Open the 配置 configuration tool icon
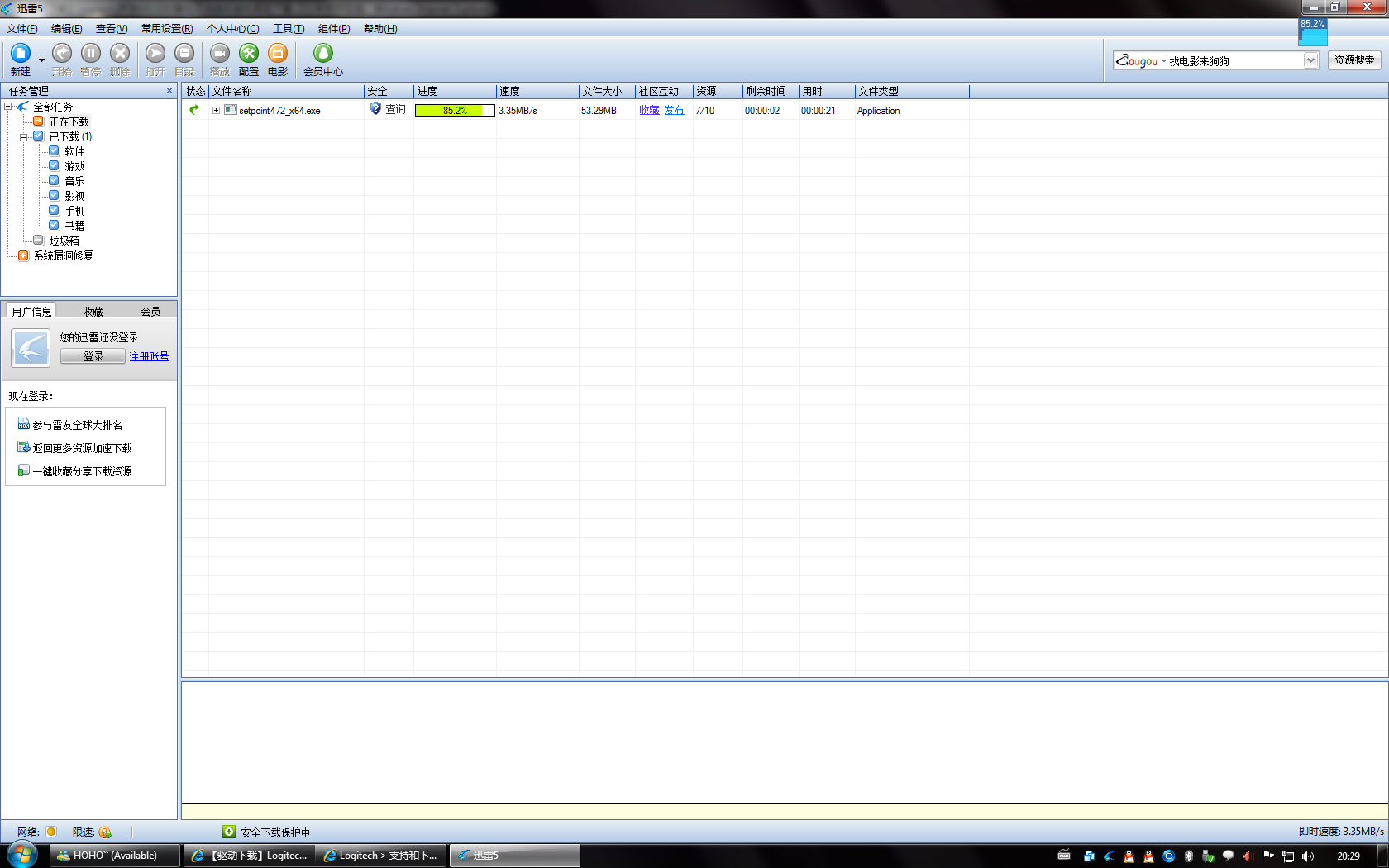This screenshot has height=868, width=1389. (249, 54)
